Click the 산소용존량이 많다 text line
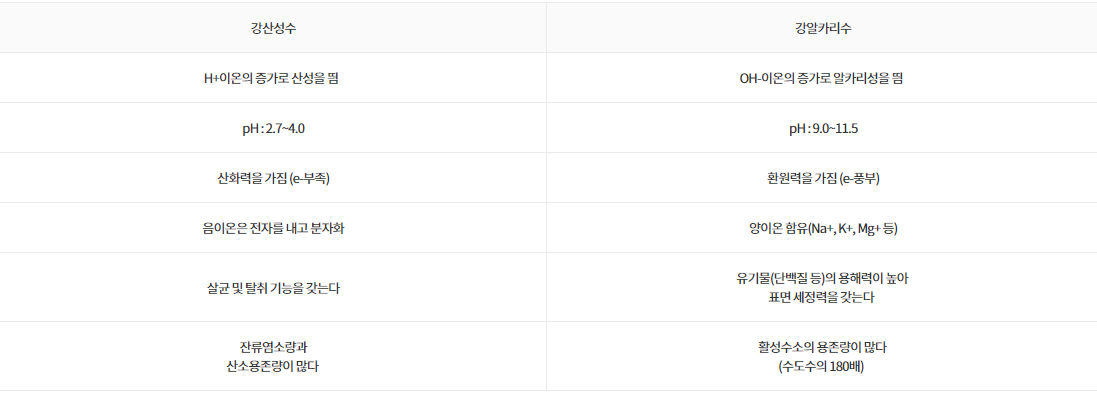1097x393 pixels. (x=273, y=366)
